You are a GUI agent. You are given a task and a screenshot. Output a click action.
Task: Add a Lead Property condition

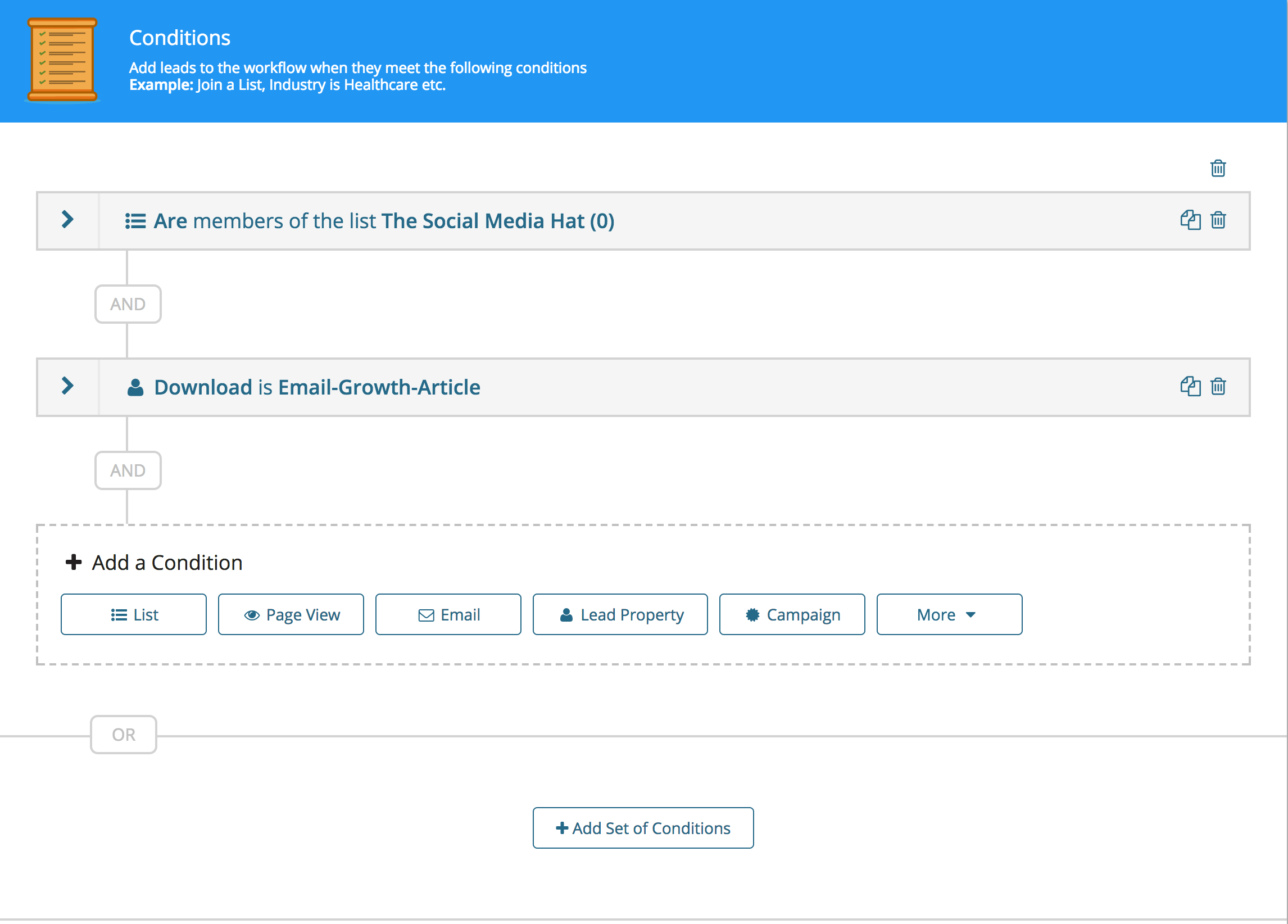pyautogui.click(x=620, y=614)
